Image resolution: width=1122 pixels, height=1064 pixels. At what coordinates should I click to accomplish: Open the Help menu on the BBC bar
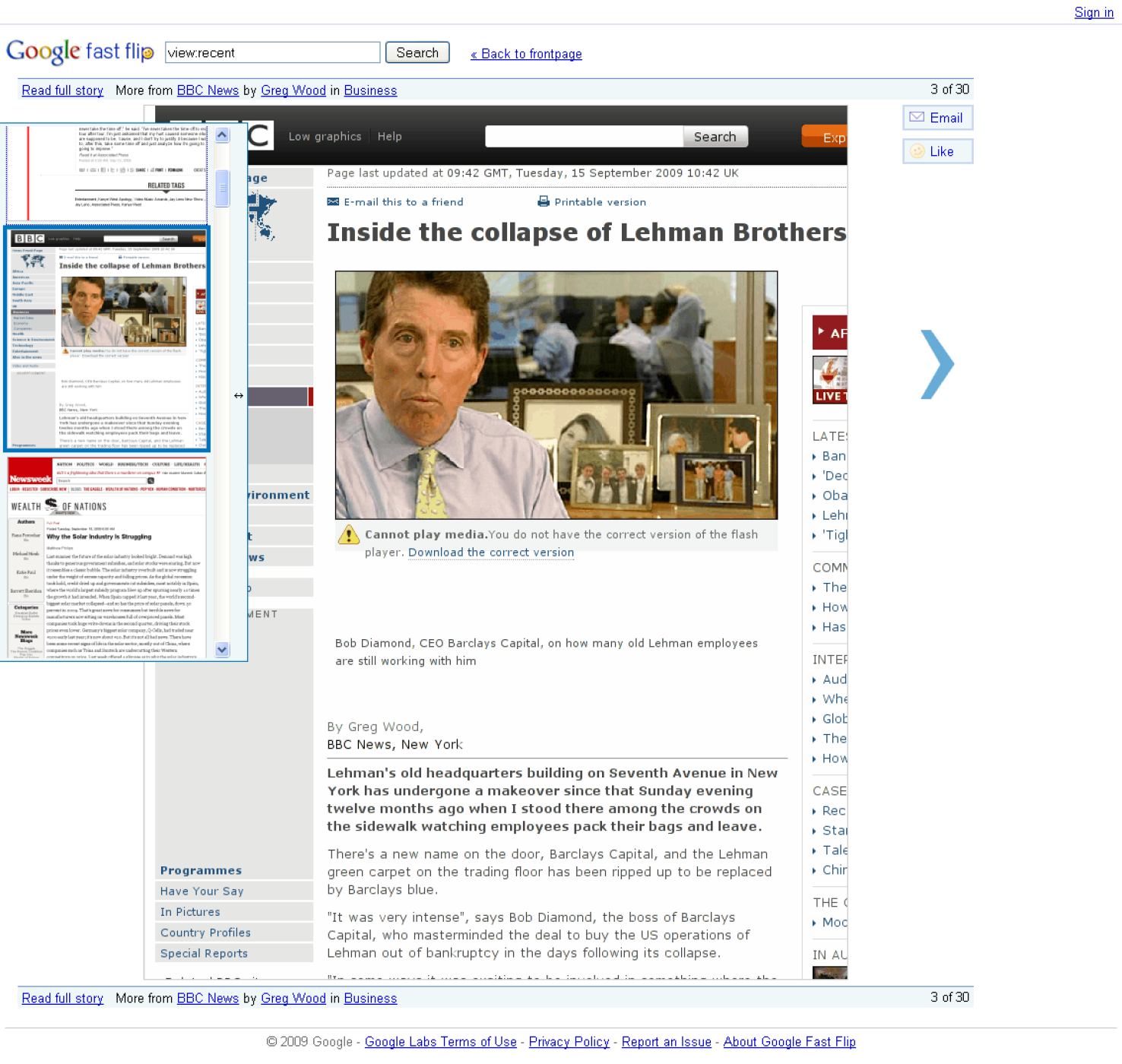(390, 136)
